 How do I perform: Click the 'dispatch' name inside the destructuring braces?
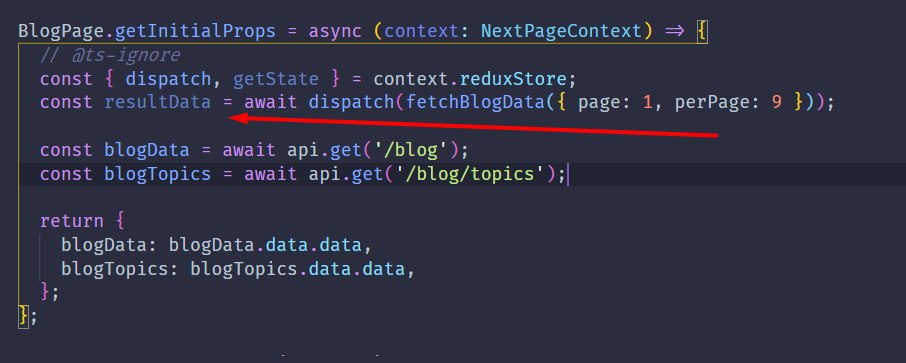168,79
